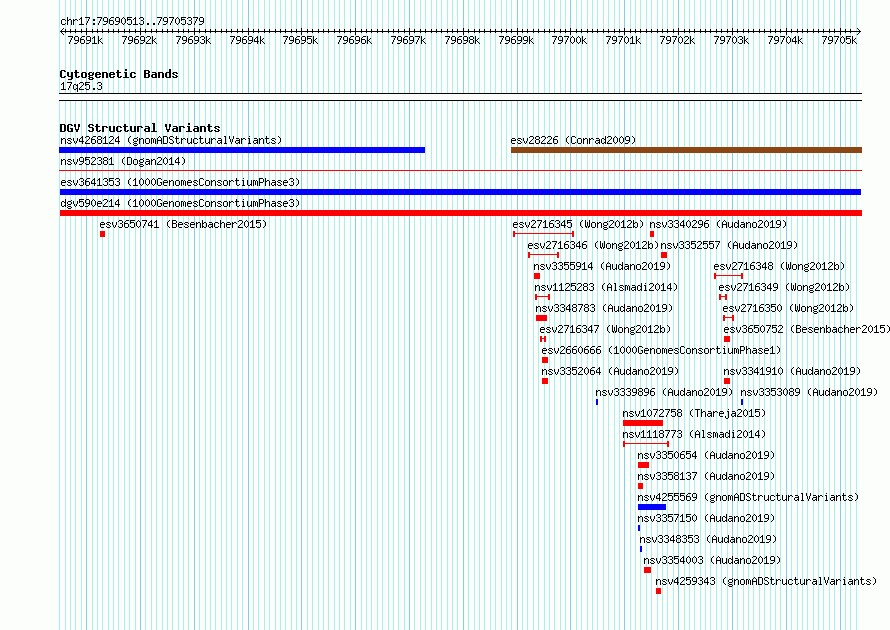Click nsv3348353 (Audano2019) label

click(708, 539)
